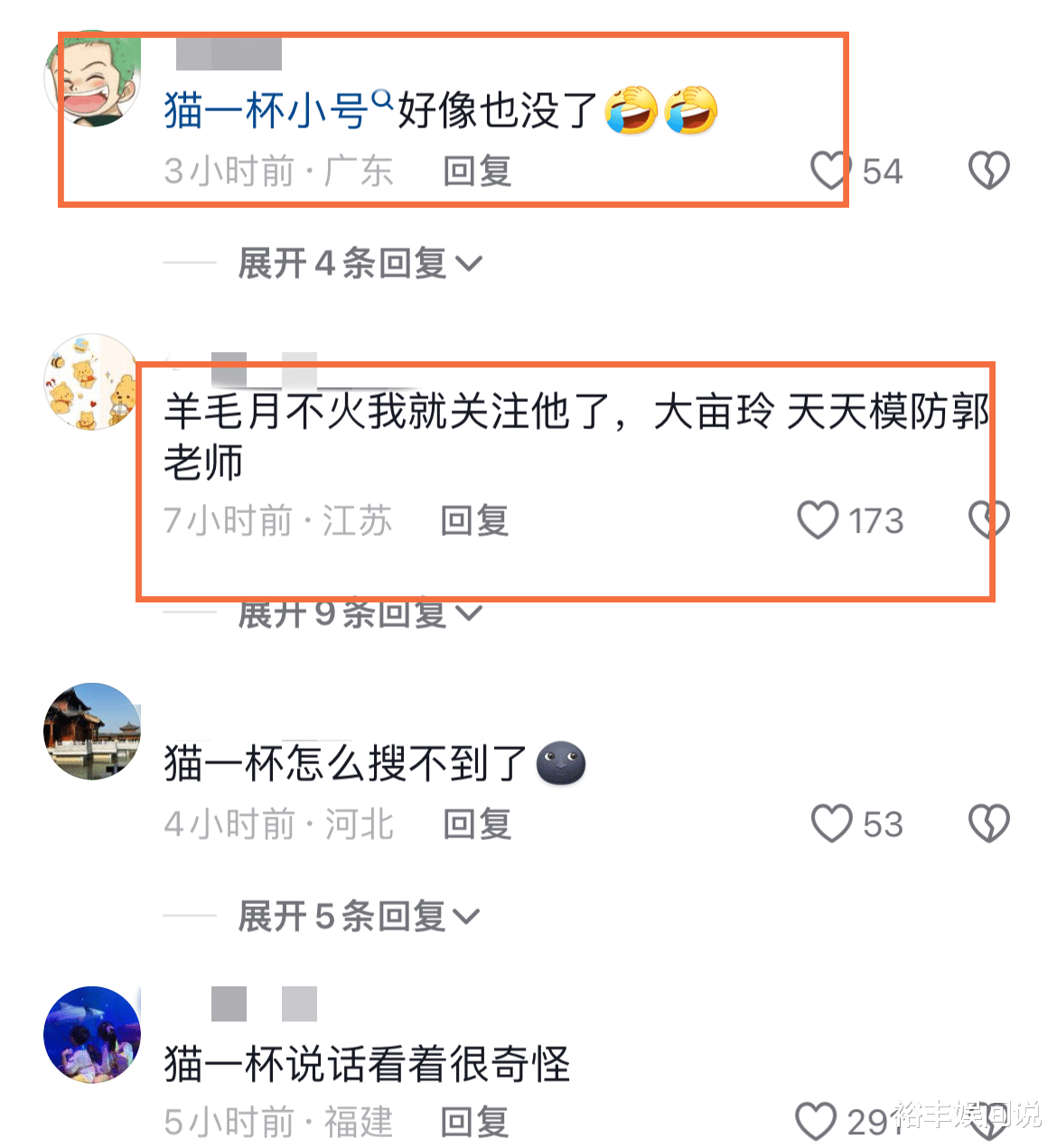1057x1148 pixels.
Task: Open the yellow bear avatar profile
Action: (x=92, y=382)
